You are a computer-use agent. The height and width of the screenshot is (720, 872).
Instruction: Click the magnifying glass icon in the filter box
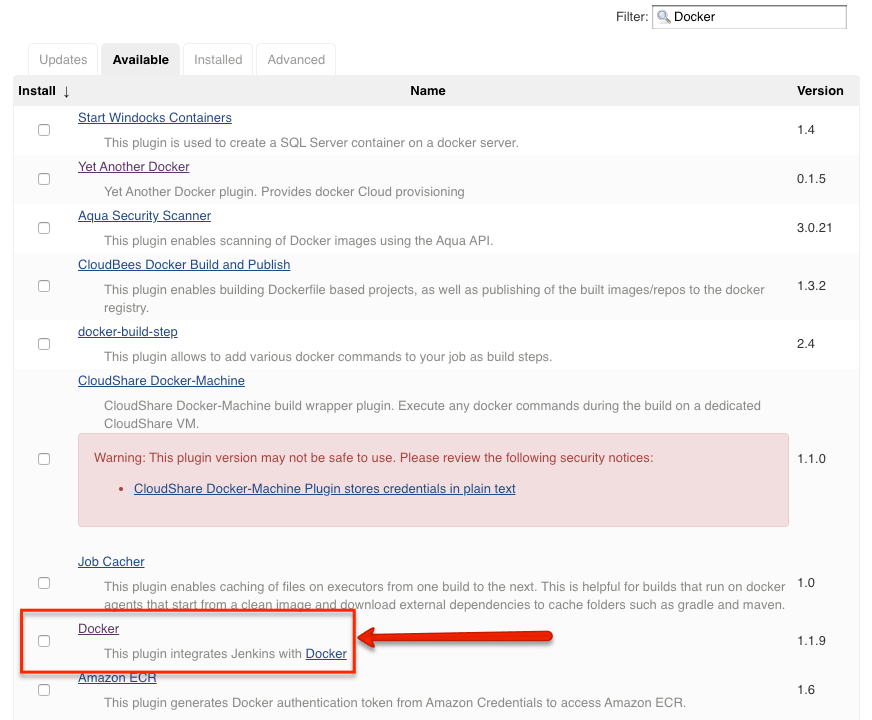click(x=664, y=17)
